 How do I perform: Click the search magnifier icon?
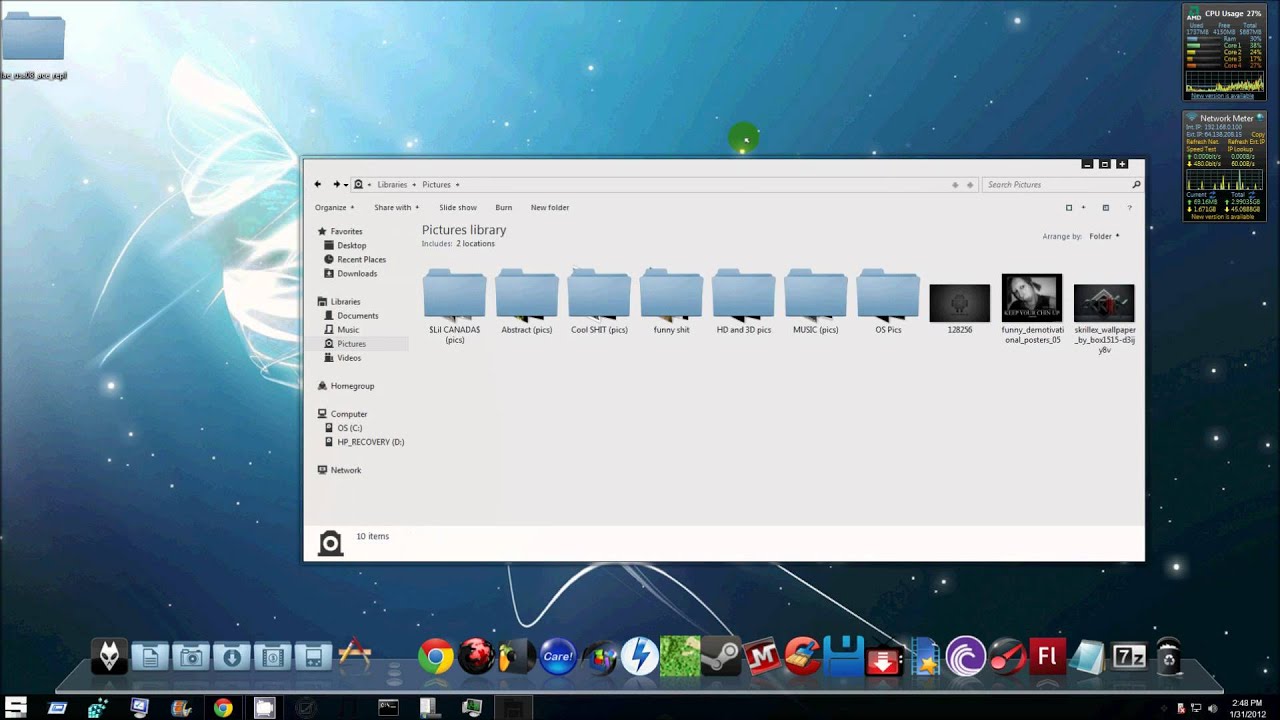1136,185
